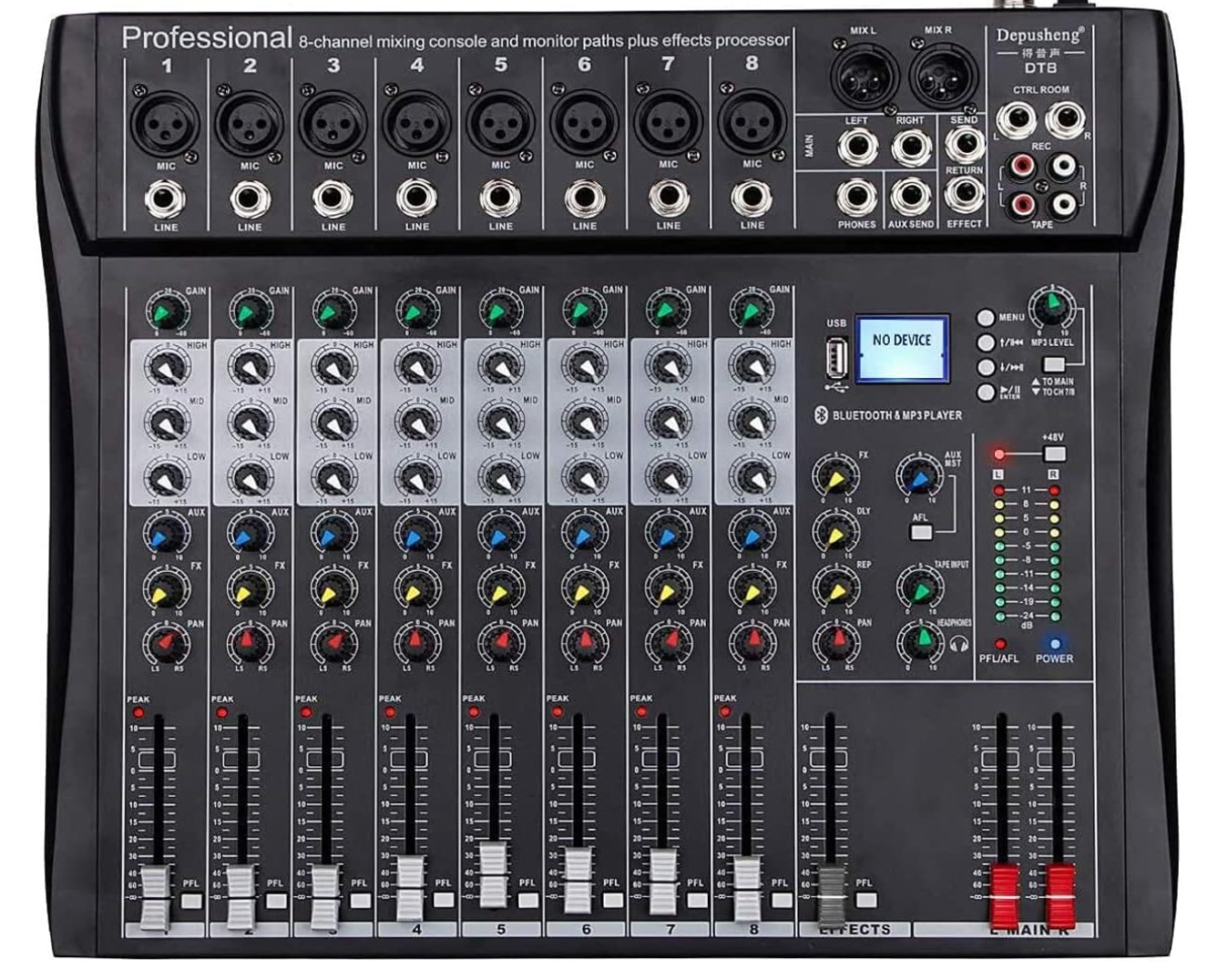Click the channel 5 volume fader
The width and height of the screenshot is (1217, 980).
click(x=494, y=873)
